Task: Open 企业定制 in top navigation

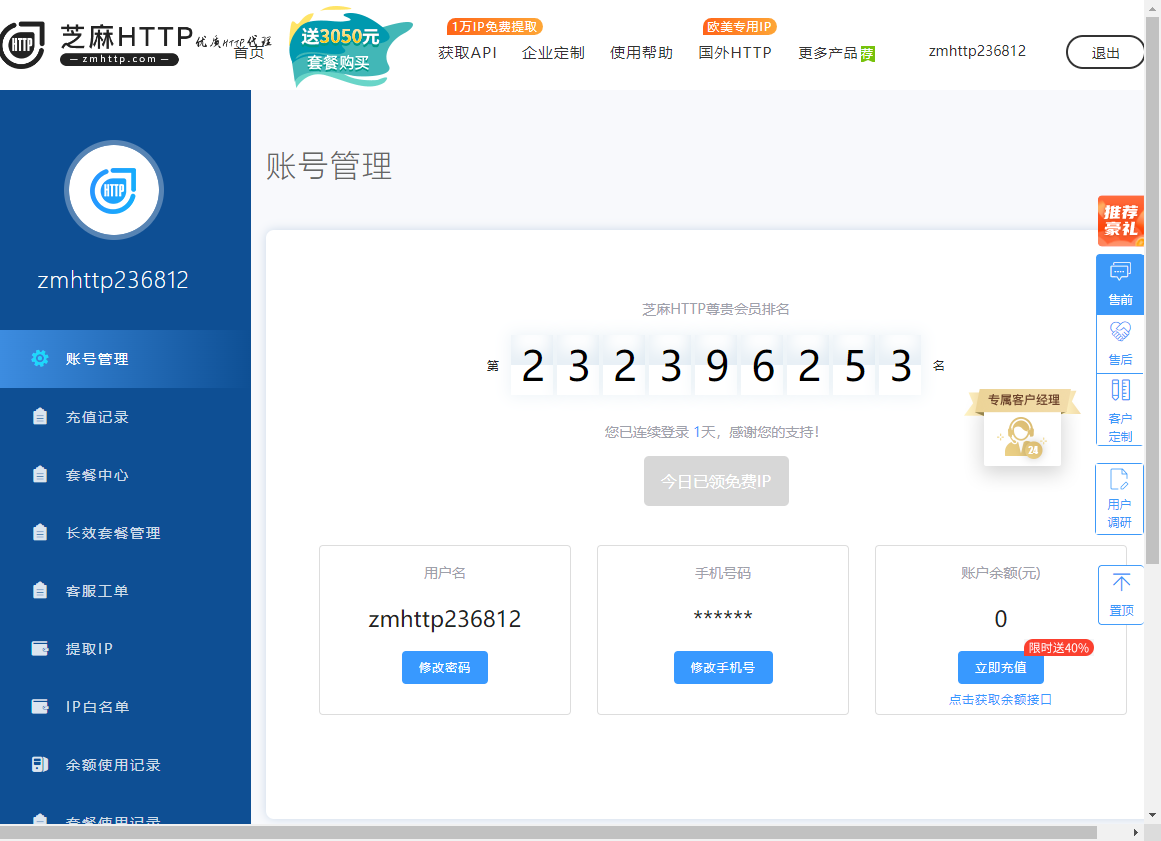Action: (553, 53)
